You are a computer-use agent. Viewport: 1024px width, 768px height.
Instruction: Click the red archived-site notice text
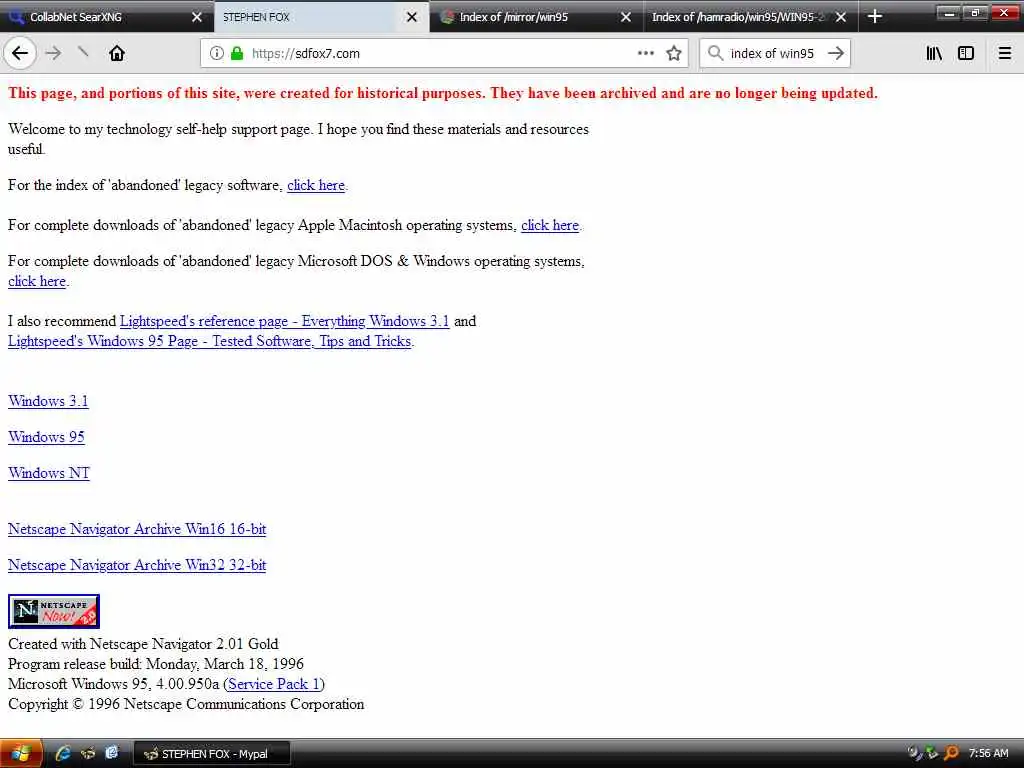[x=443, y=93]
